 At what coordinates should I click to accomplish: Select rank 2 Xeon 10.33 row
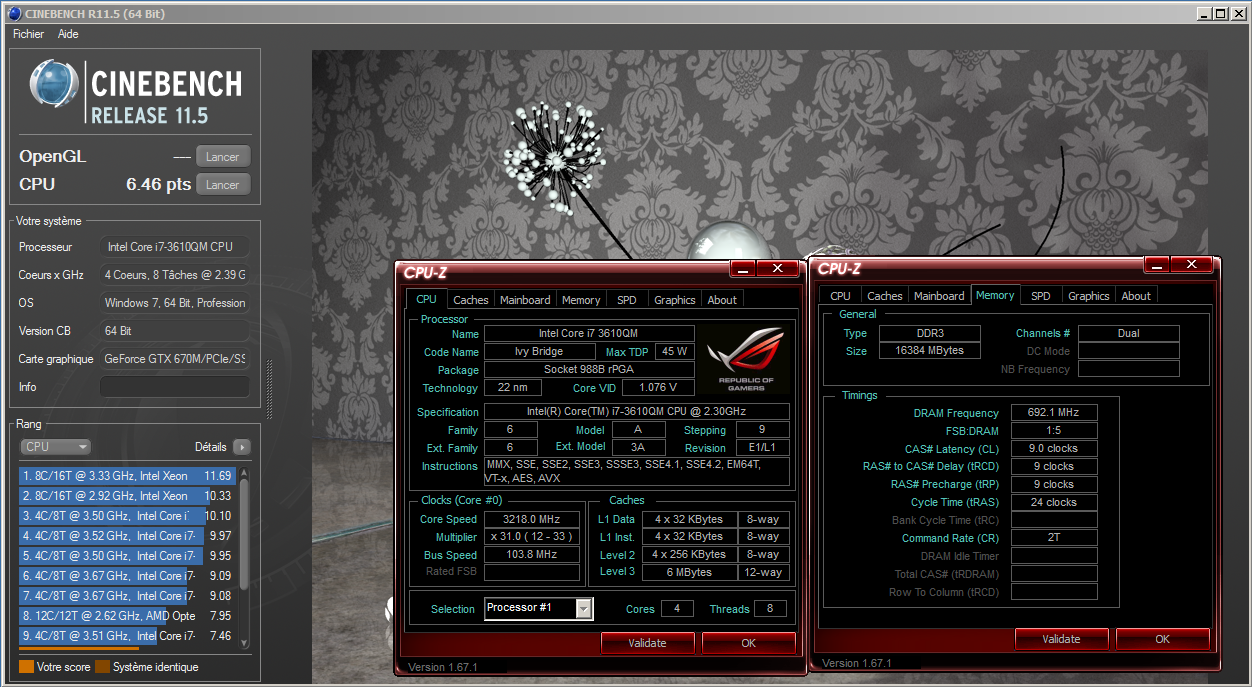tap(127, 496)
